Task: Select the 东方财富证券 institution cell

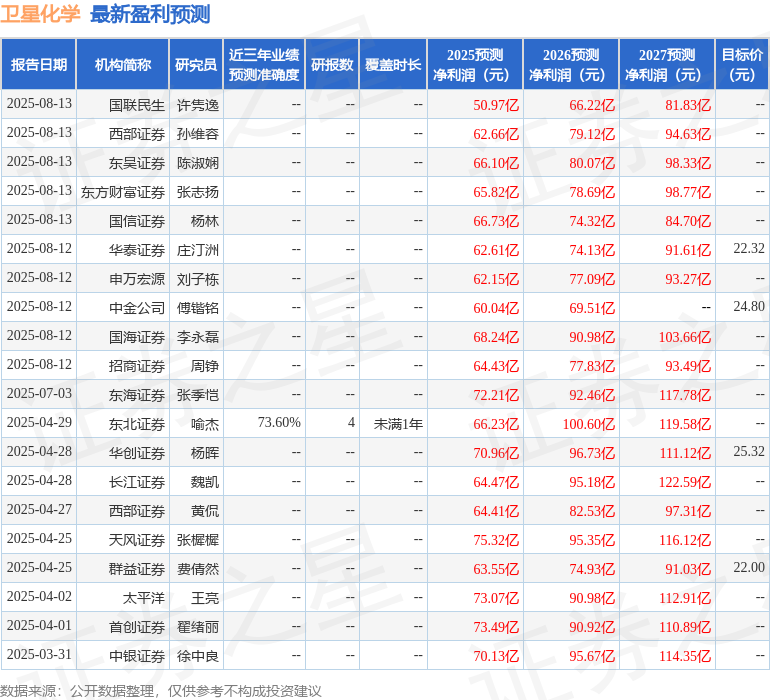Action: [123, 191]
